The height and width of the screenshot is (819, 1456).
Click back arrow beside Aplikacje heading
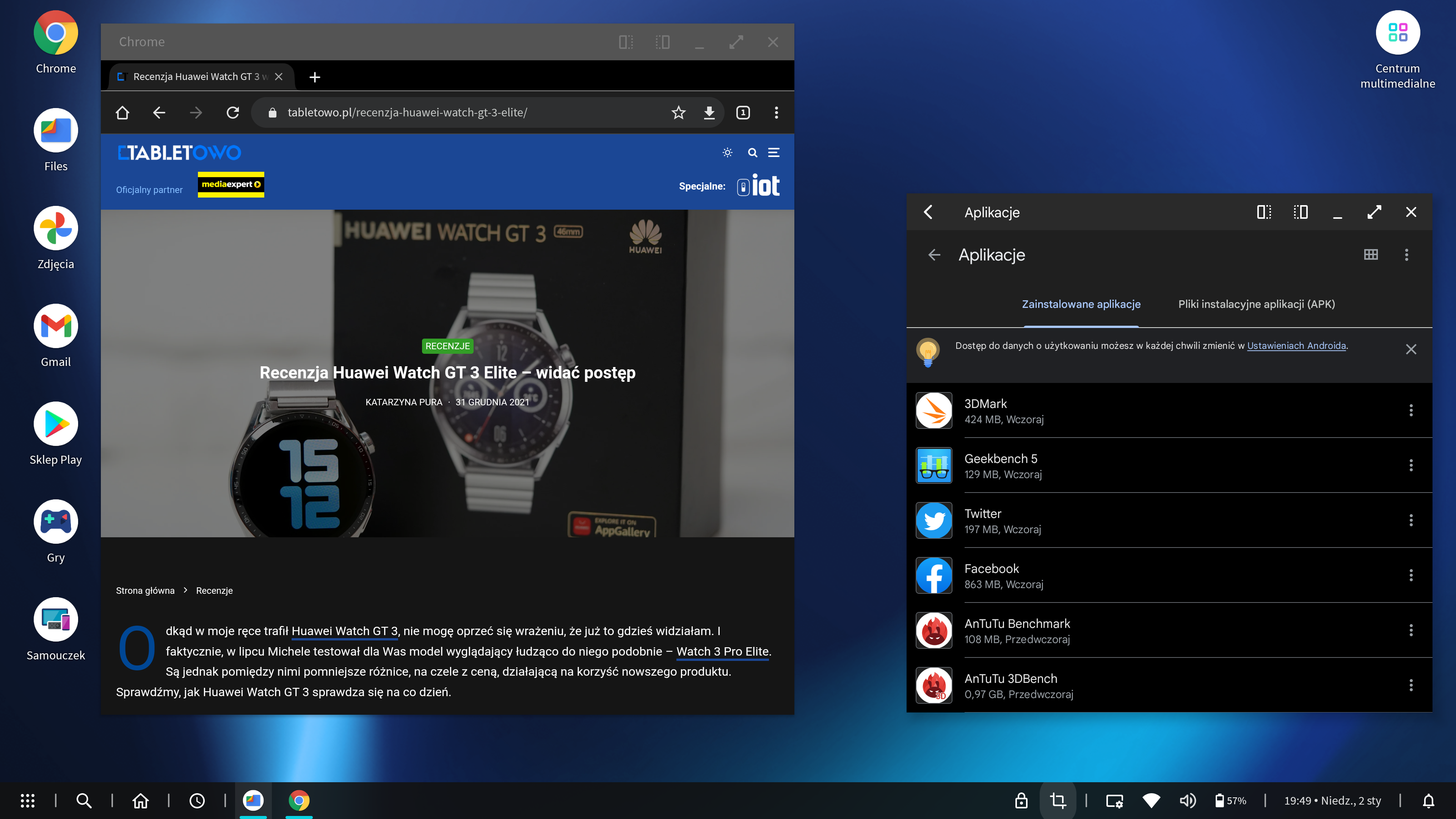[x=934, y=255]
